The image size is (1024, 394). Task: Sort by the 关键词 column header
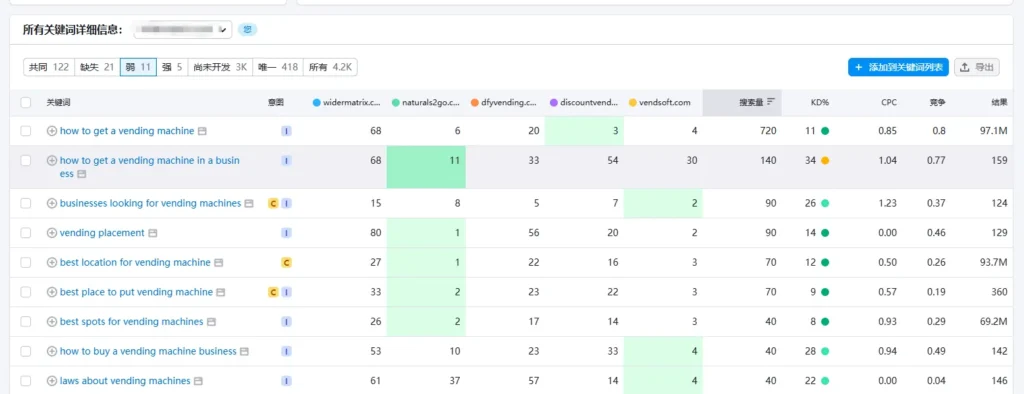59,103
